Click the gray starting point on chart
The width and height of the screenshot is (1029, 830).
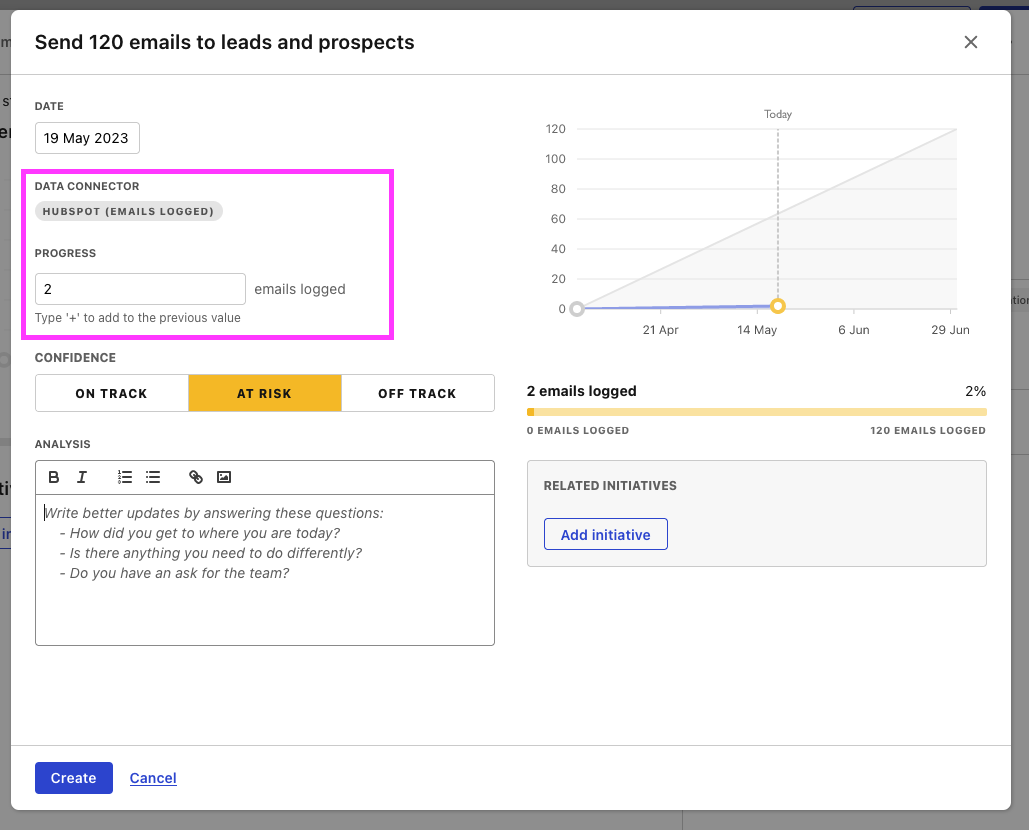577,309
